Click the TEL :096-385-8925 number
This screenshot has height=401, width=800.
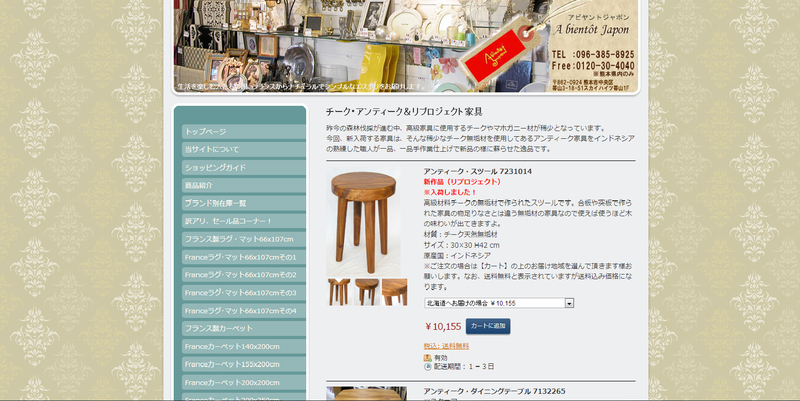[x=593, y=55]
